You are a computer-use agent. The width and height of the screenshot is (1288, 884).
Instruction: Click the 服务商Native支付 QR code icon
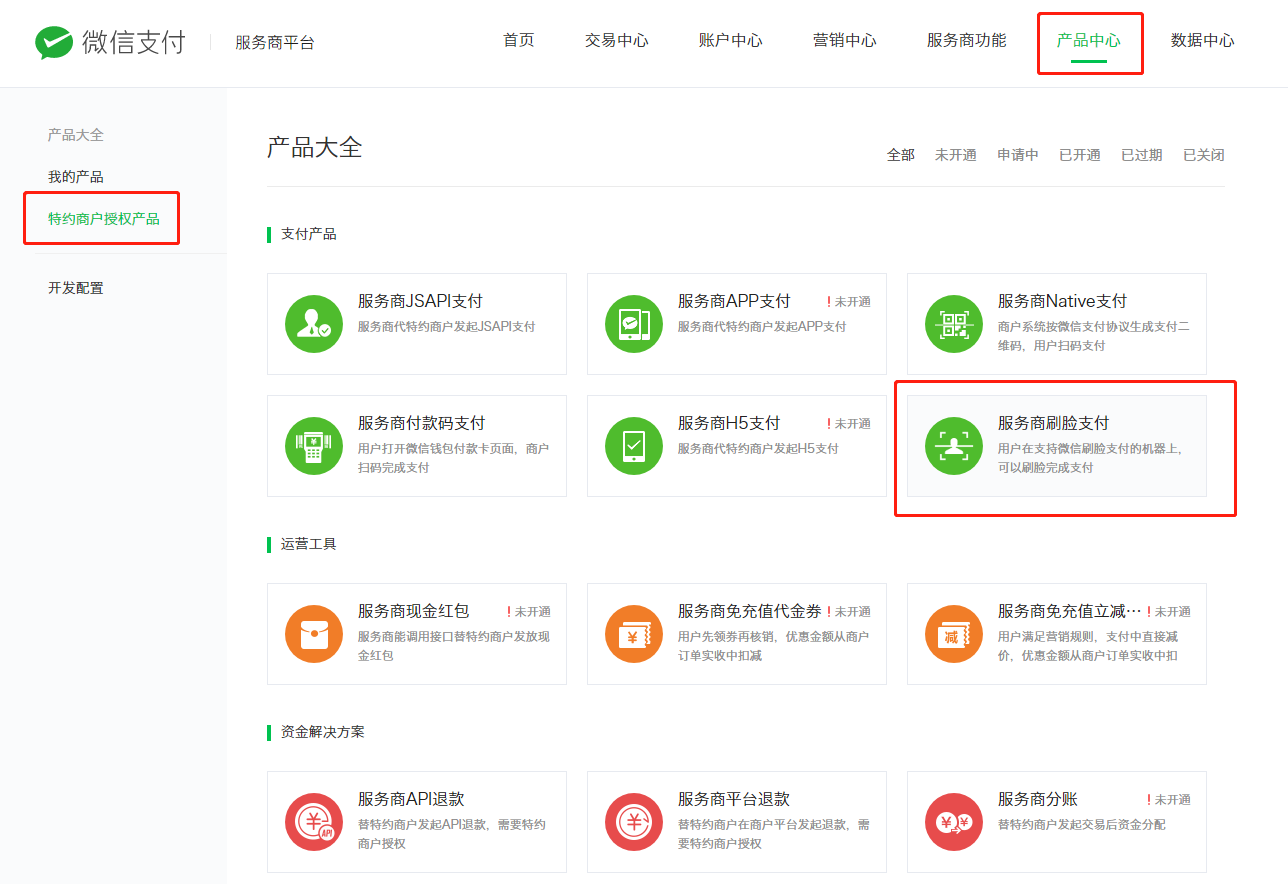point(954,324)
